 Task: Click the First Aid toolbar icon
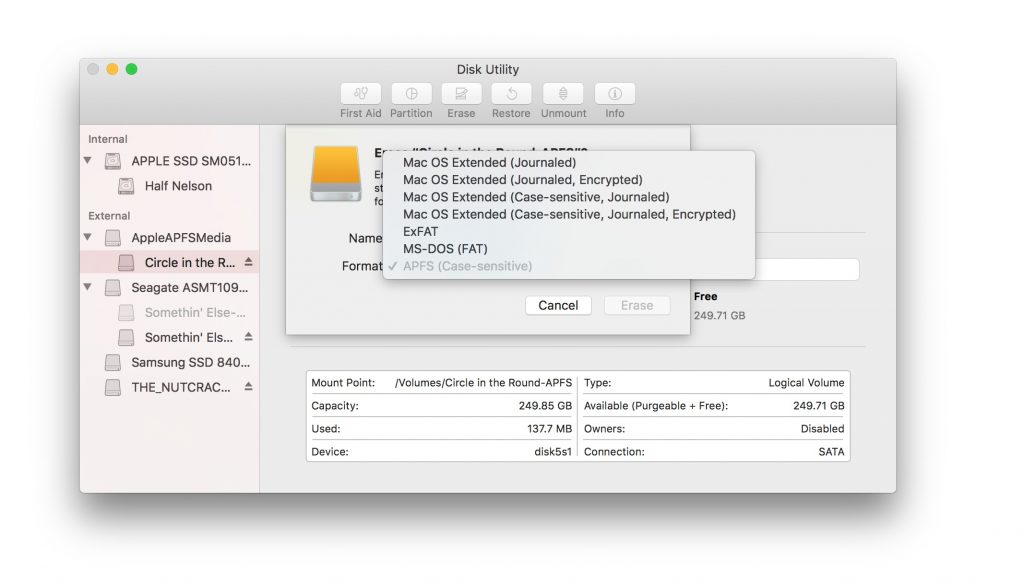[360, 94]
